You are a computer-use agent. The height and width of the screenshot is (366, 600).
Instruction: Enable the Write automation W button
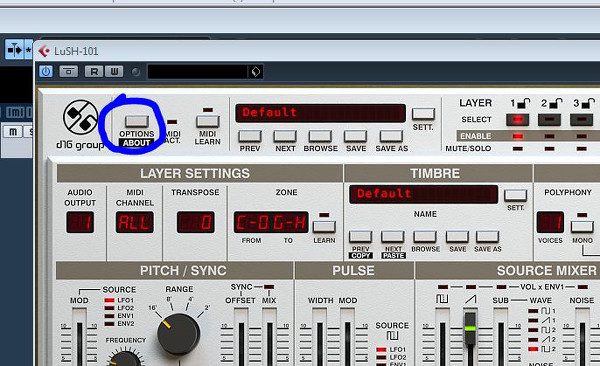click(114, 72)
